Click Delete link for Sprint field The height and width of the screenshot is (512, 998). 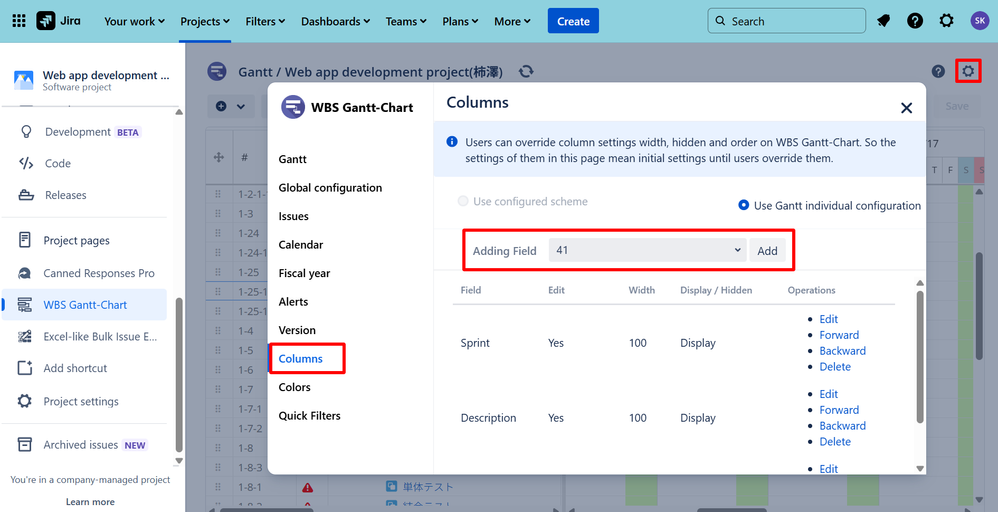(835, 367)
